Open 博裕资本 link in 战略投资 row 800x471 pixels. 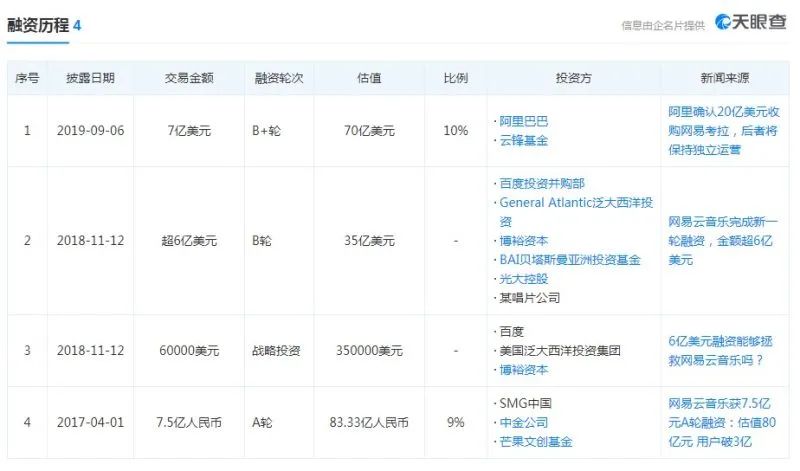523,369
